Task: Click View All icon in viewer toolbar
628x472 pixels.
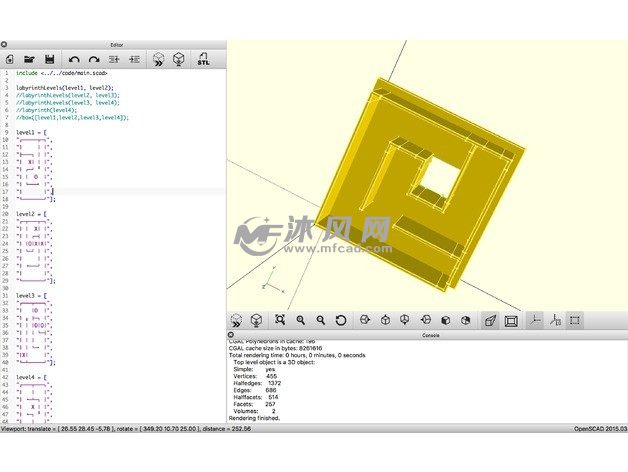Action: pos(279,320)
